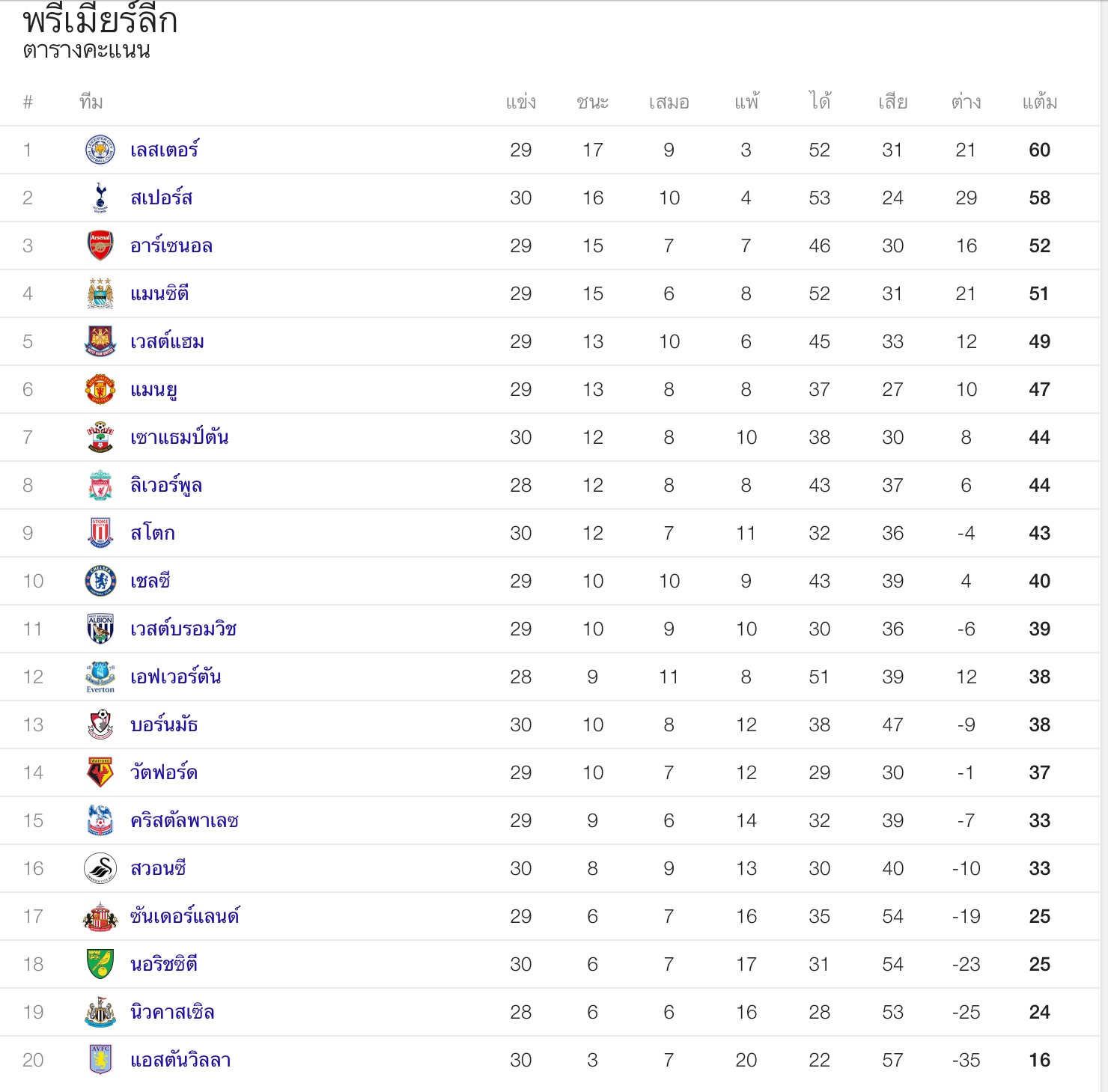
Task: Open the แอสตันวิลลา team link
Action: click(x=180, y=1060)
